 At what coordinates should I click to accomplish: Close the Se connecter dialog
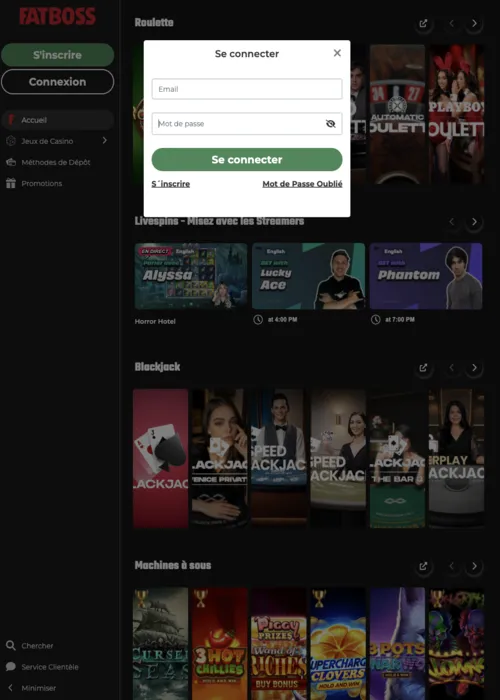click(337, 53)
